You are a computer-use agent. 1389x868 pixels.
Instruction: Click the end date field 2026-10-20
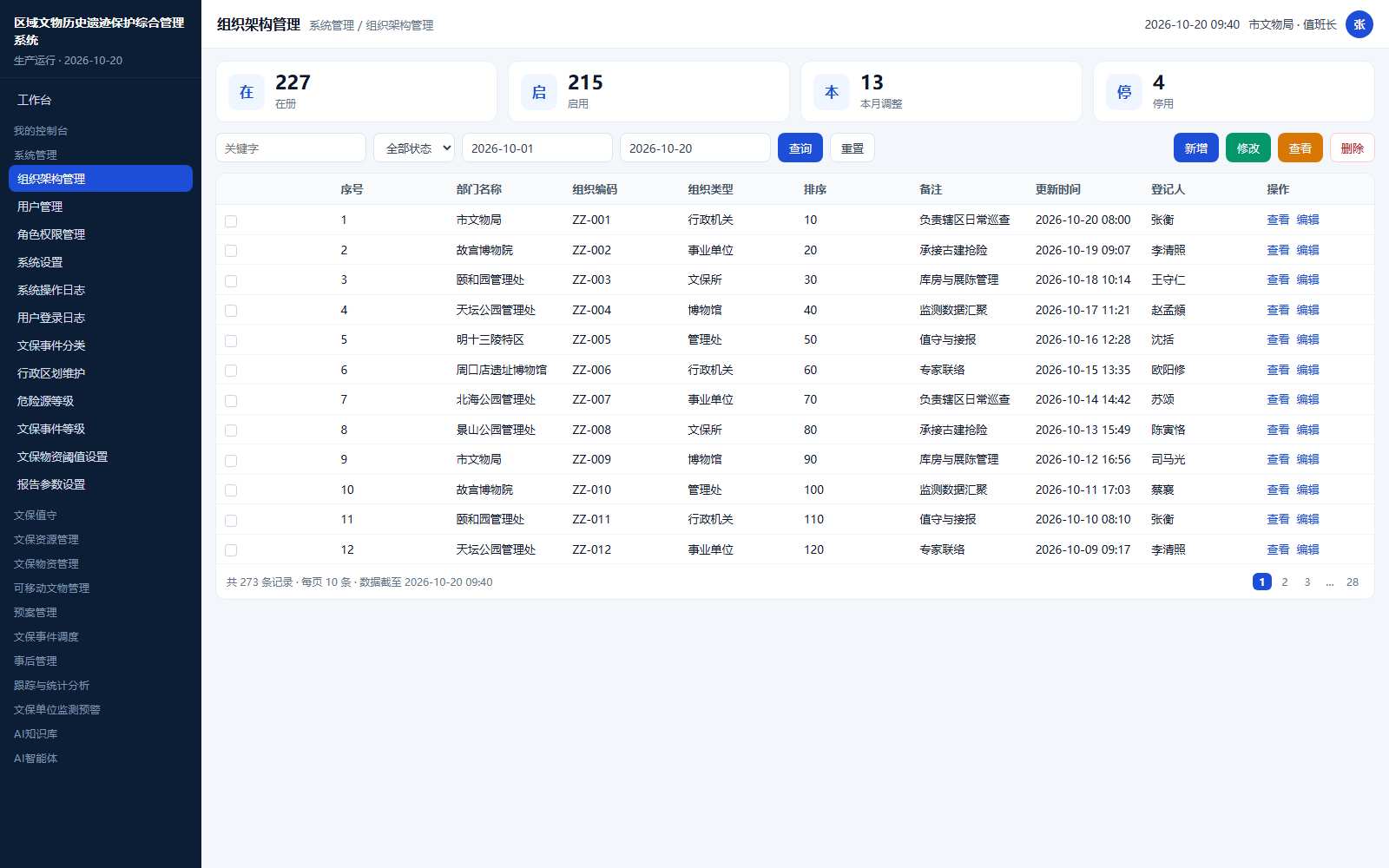(695, 148)
